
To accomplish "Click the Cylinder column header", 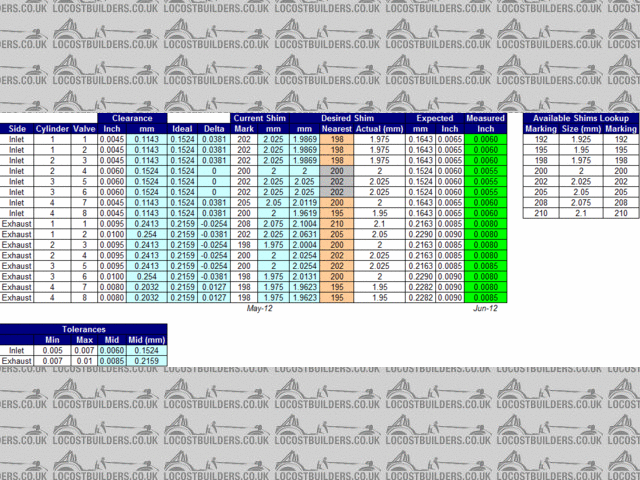I will (x=53, y=129).
